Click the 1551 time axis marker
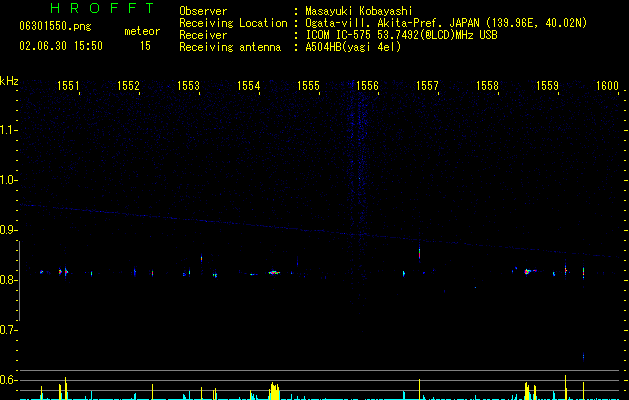The width and height of the screenshot is (629, 400). click(68, 86)
